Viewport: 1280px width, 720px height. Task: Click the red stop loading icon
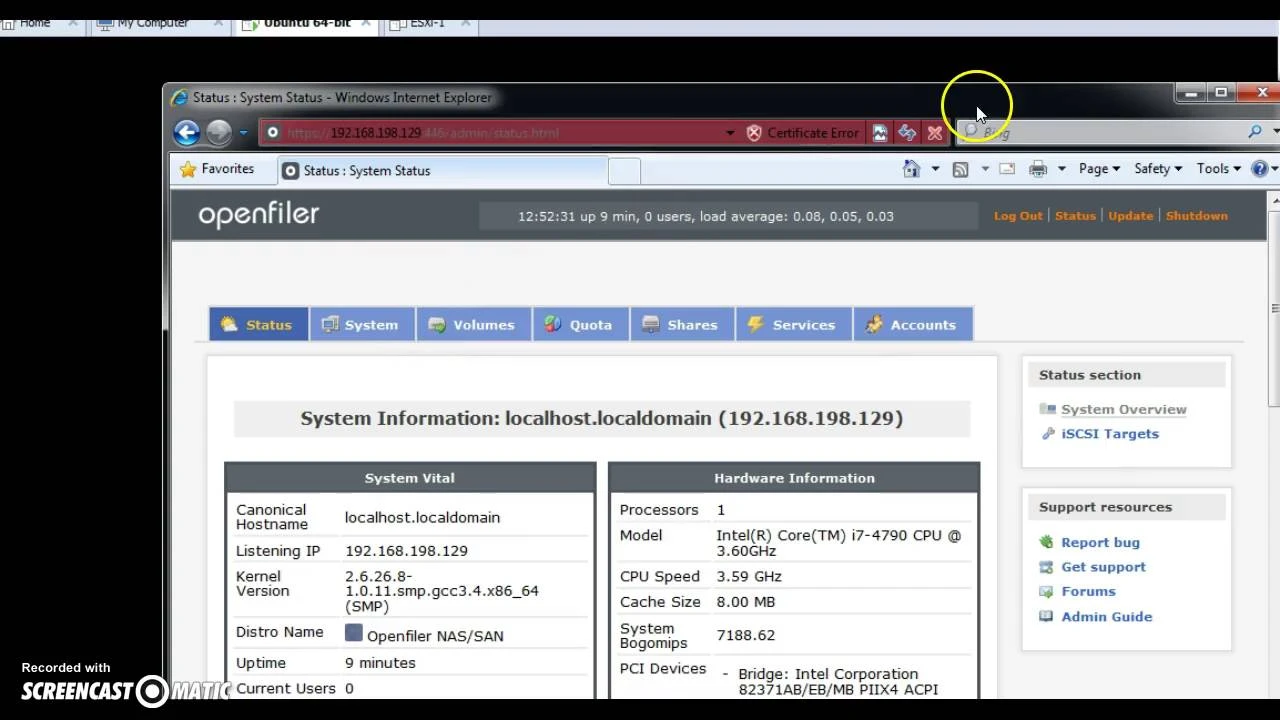934,132
